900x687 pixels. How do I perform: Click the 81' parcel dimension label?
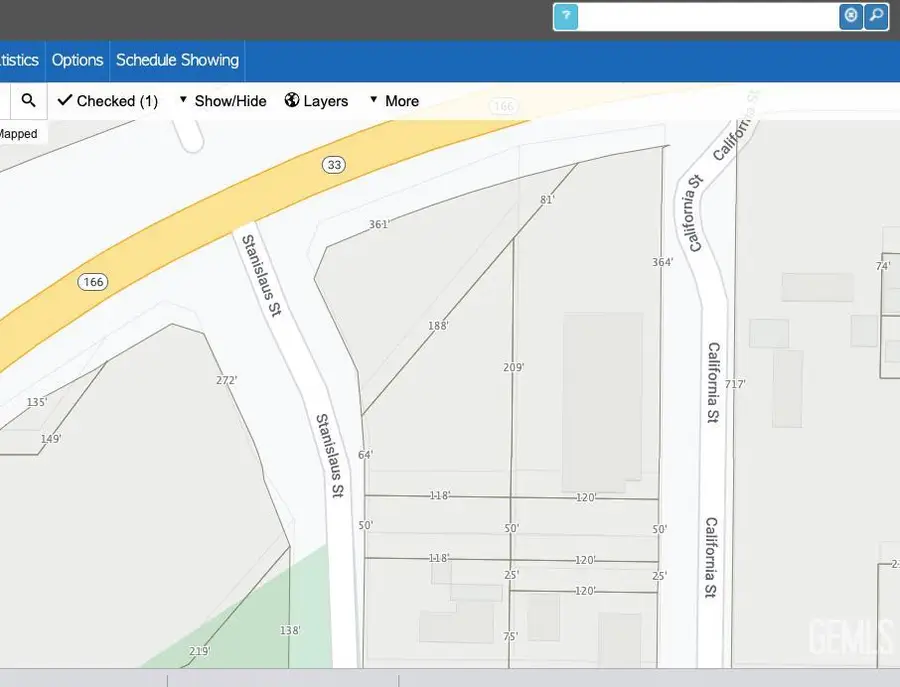click(x=547, y=200)
